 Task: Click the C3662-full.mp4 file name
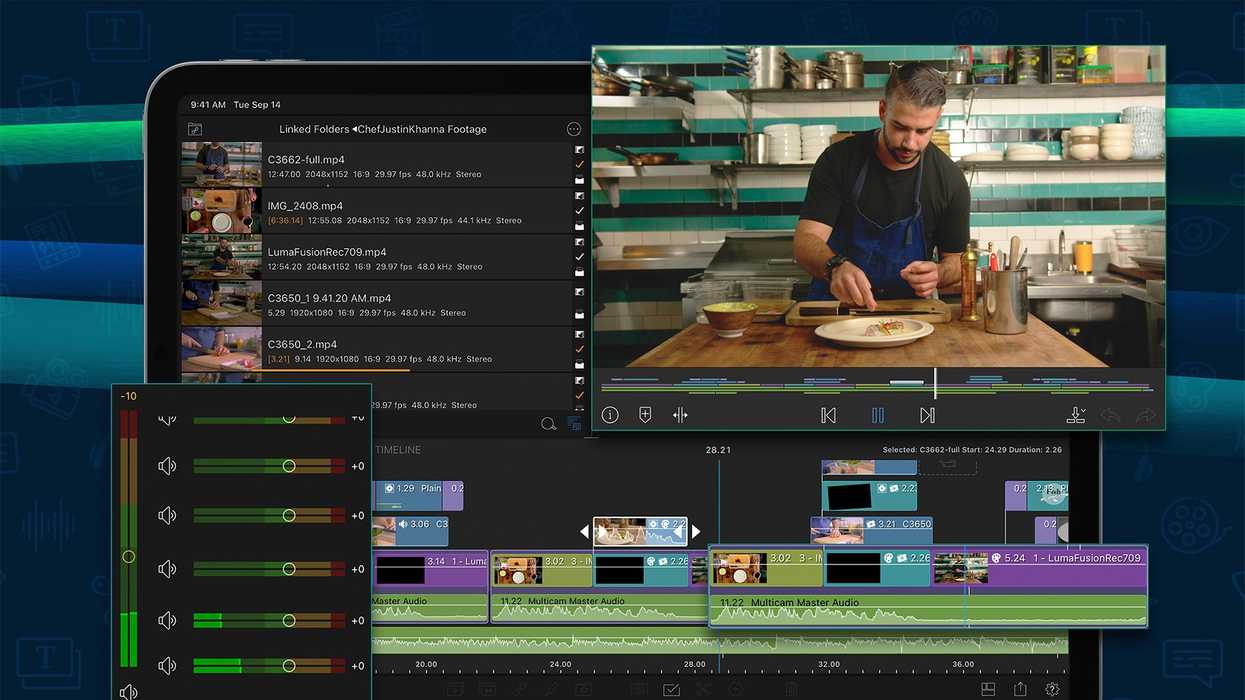[306, 160]
